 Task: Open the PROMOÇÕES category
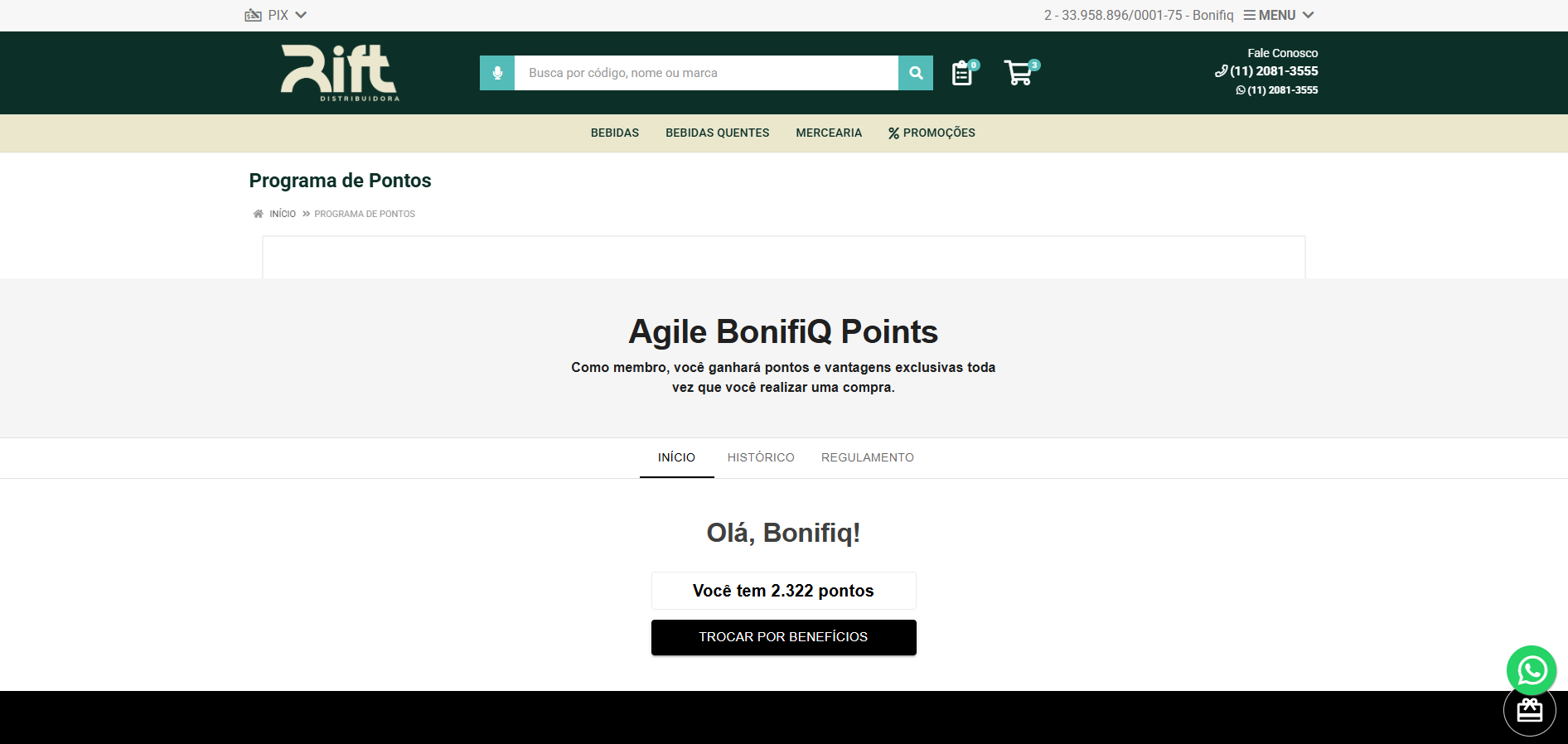(x=932, y=133)
